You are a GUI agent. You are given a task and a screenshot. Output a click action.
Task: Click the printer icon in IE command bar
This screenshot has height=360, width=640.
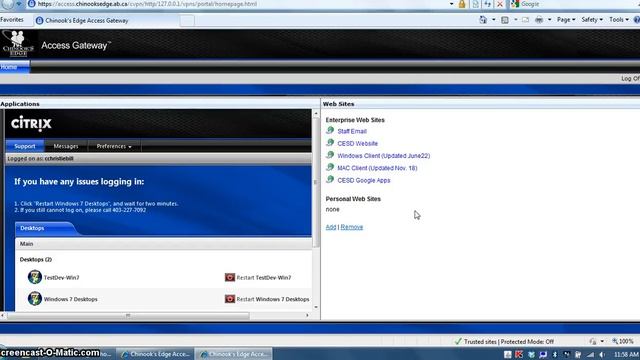click(539, 20)
